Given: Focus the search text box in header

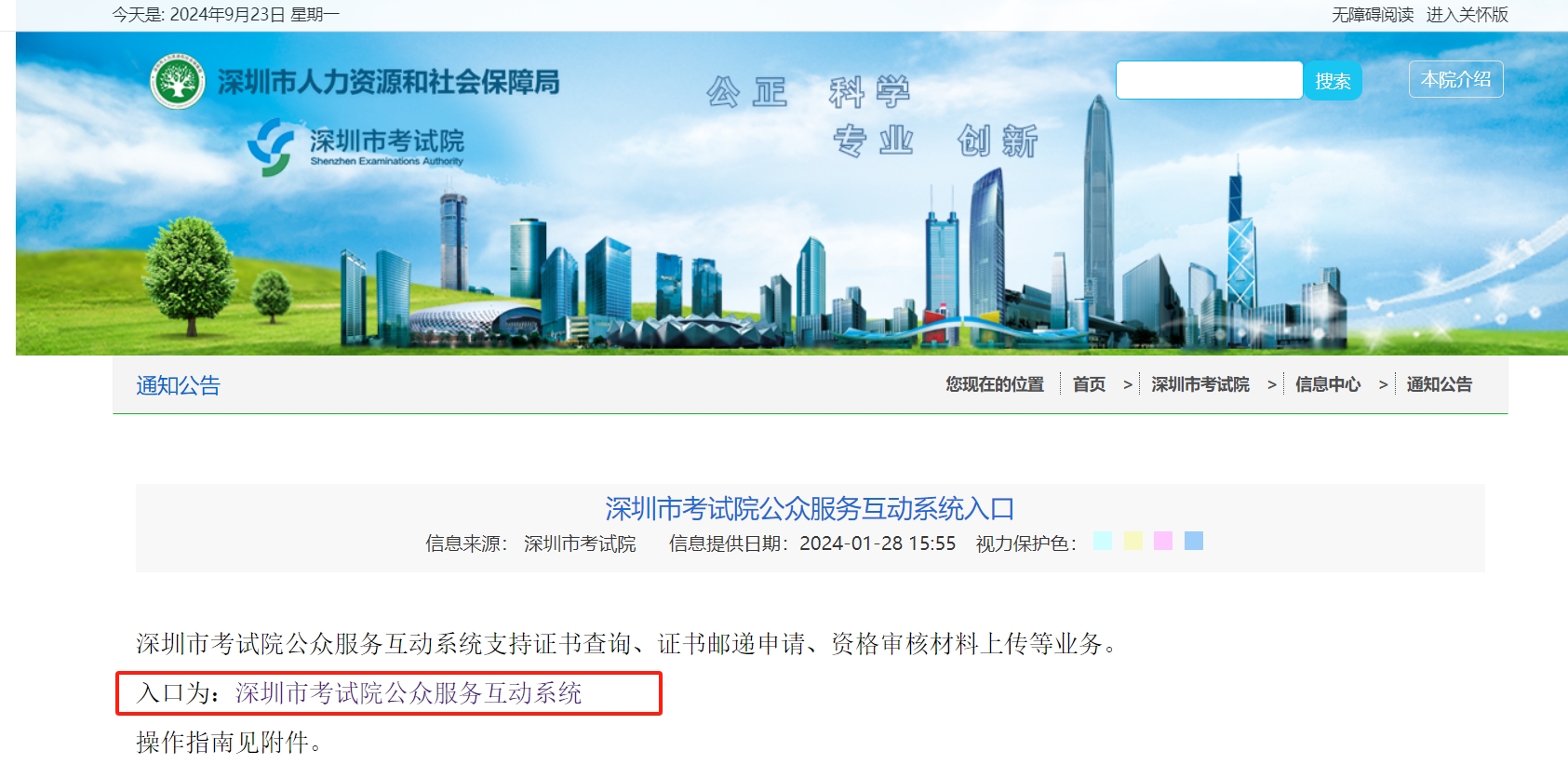Looking at the screenshot, I should (x=1209, y=80).
